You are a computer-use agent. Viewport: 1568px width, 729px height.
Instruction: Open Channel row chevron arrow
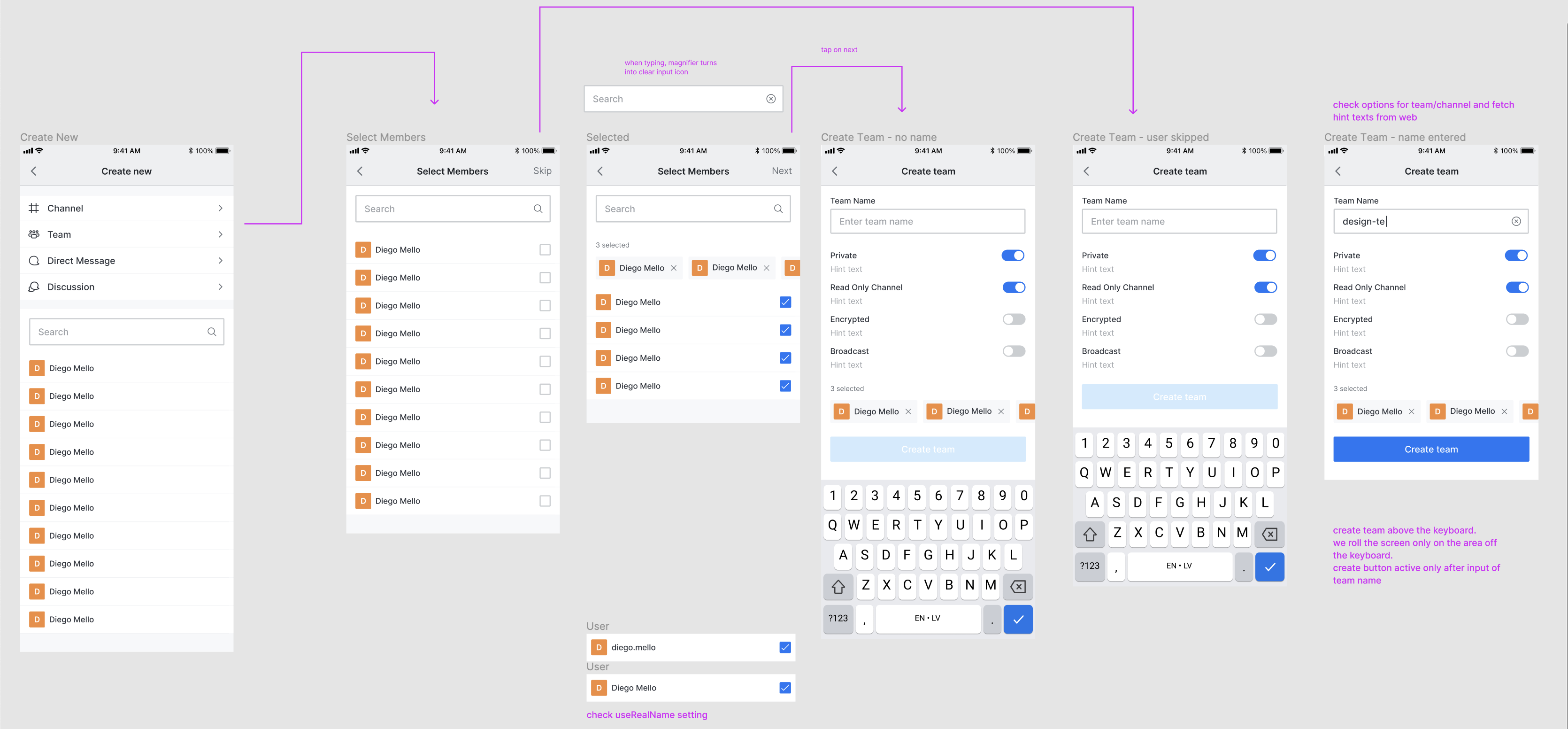[x=220, y=208]
